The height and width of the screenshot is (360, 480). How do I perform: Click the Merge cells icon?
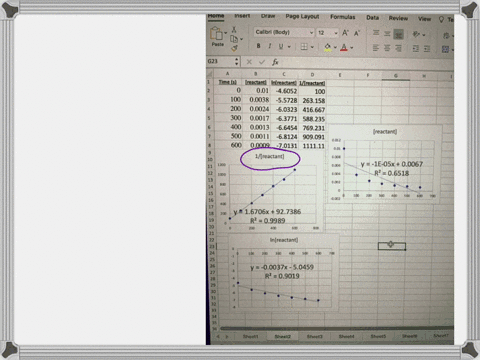click(445, 50)
